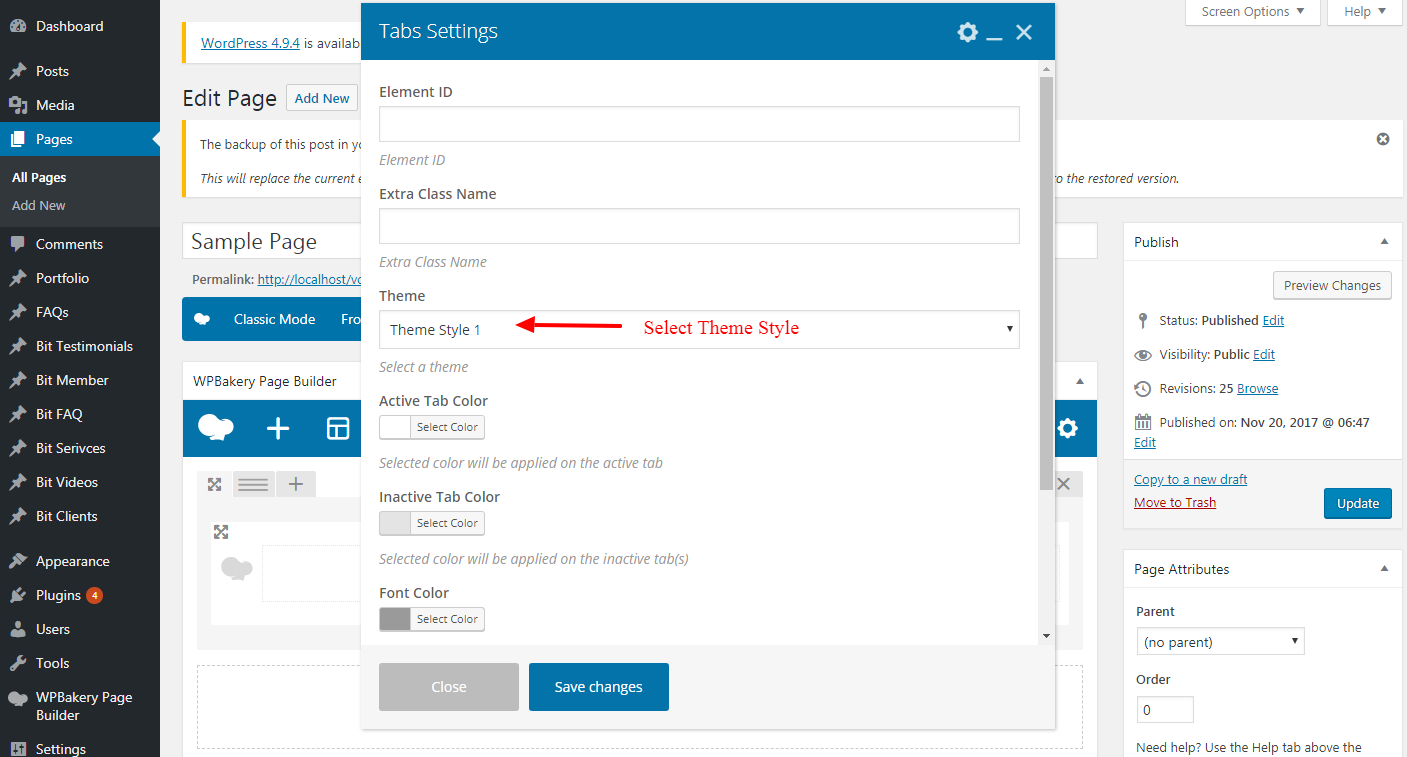This screenshot has width=1407, height=757.
Task: Pick the Font Color swatch
Action: click(396, 619)
